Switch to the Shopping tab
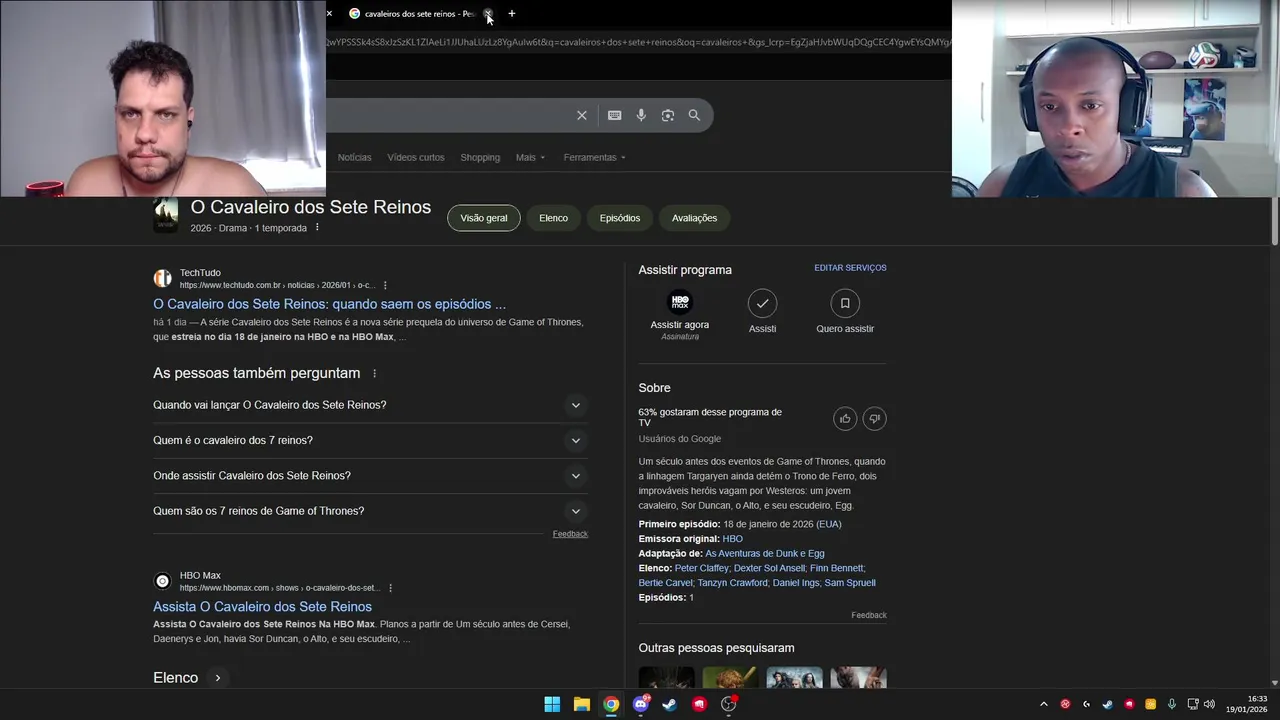The width and height of the screenshot is (1280, 720). point(480,157)
